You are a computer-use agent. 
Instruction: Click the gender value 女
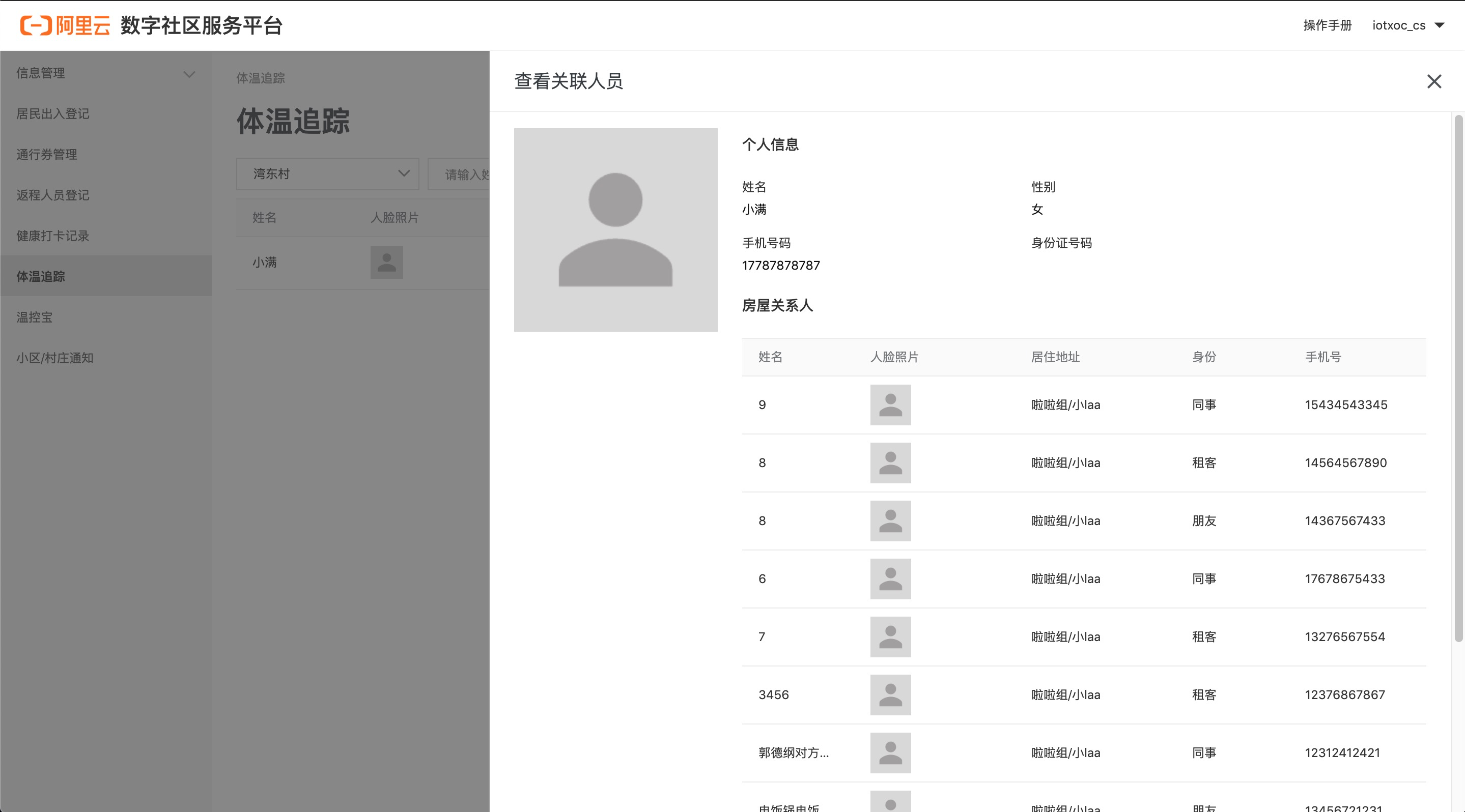(x=1037, y=210)
